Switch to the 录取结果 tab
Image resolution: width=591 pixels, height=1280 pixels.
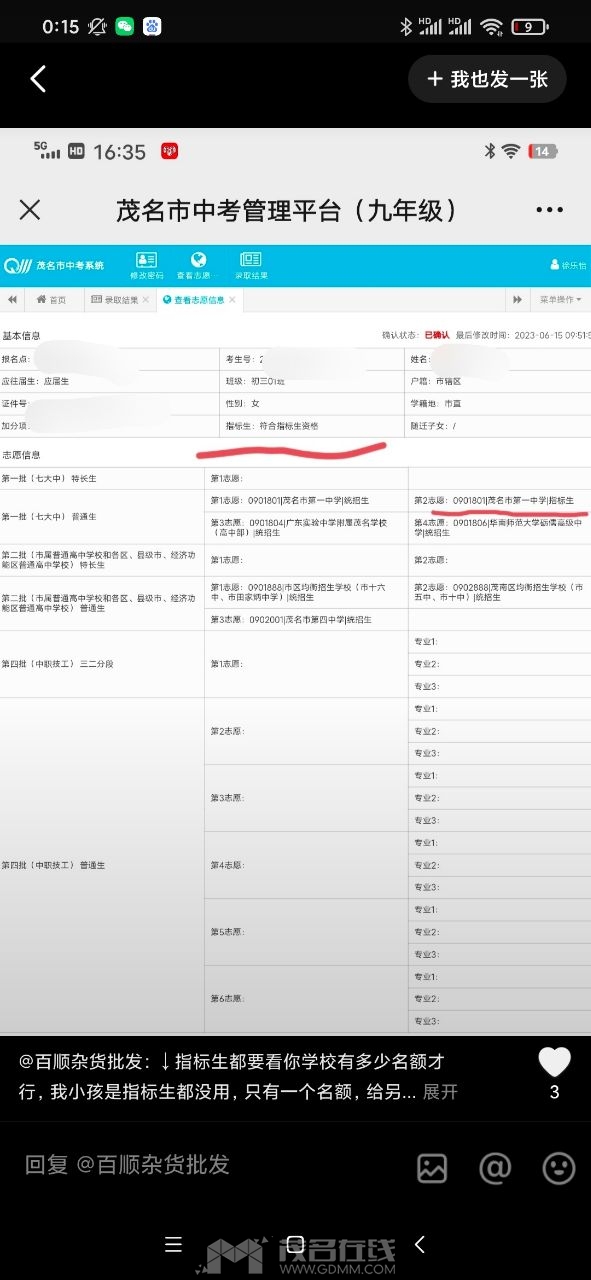(x=118, y=300)
